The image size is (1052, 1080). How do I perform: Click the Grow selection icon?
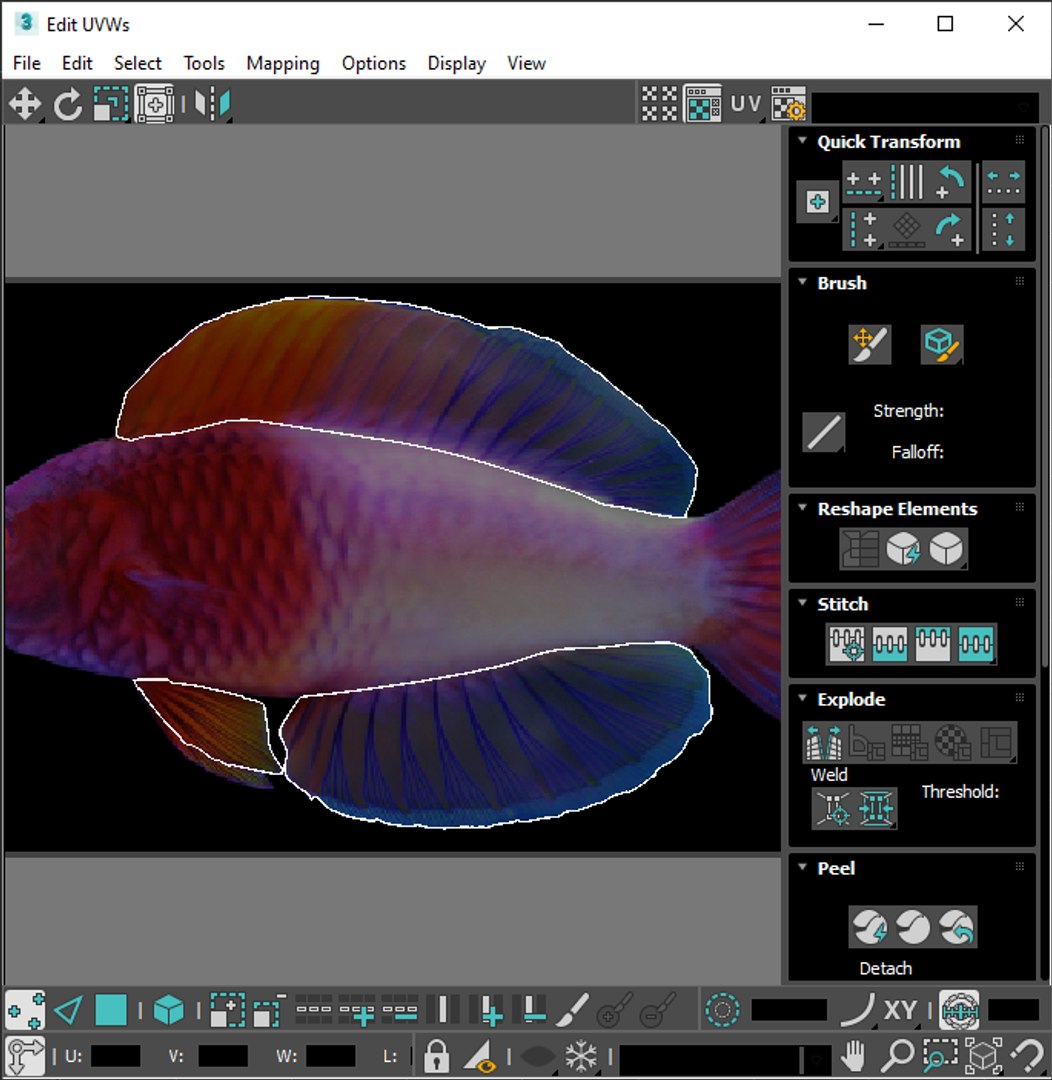click(227, 1010)
